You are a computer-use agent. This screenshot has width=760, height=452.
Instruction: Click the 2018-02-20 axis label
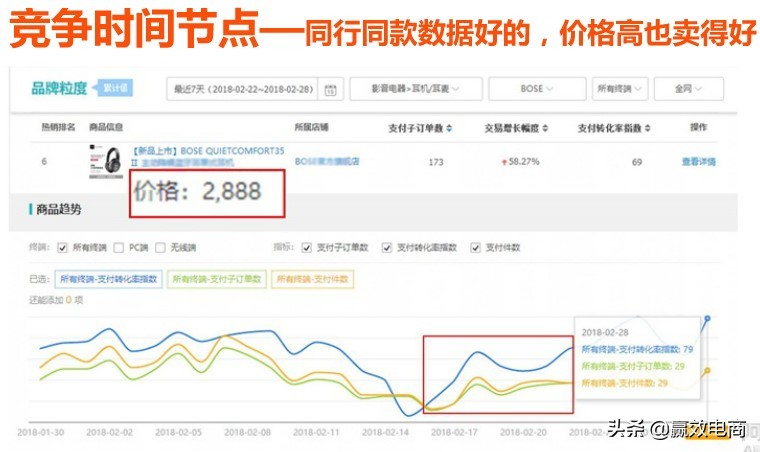tap(523, 432)
